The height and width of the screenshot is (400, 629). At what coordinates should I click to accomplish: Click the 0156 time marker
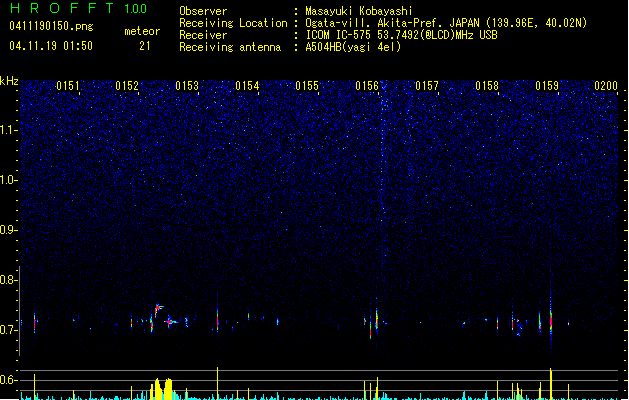click(367, 86)
